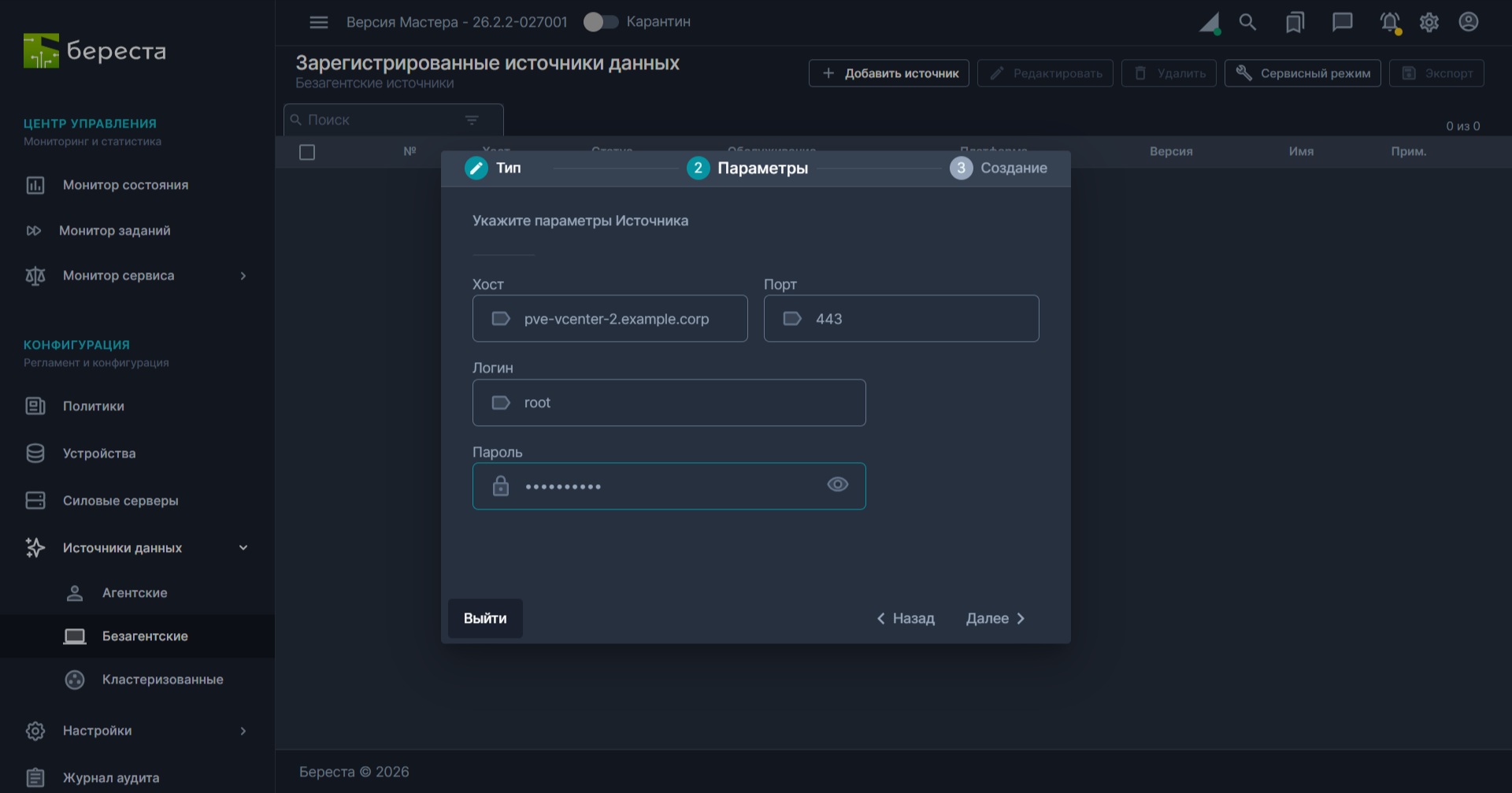Viewport: 1512px width, 793px height.
Task: Click the Версия column header
Action: (x=1171, y=151)
